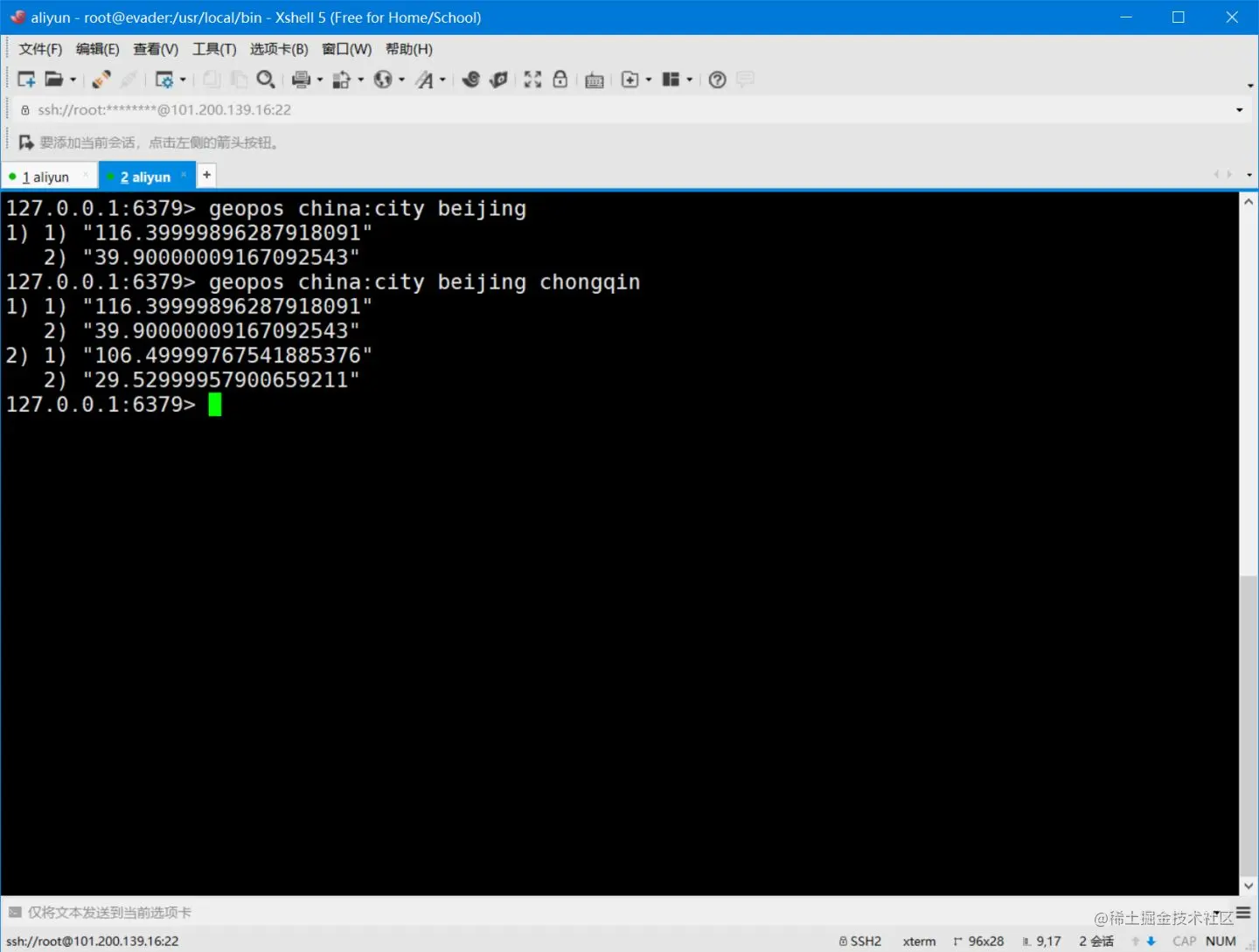This screenshot has height=952, width=1259.
Task: Click tab scroll left arrow
Action: click(x=1216, y=175)
